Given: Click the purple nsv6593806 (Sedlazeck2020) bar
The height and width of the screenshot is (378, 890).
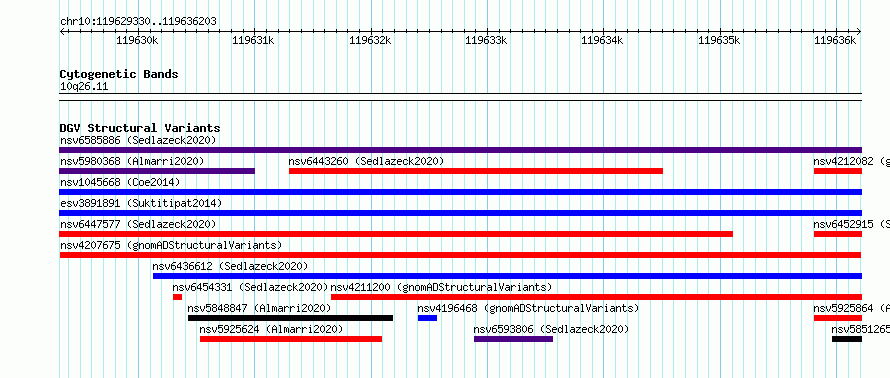Looking at the screenshot, I should point(513,339).
